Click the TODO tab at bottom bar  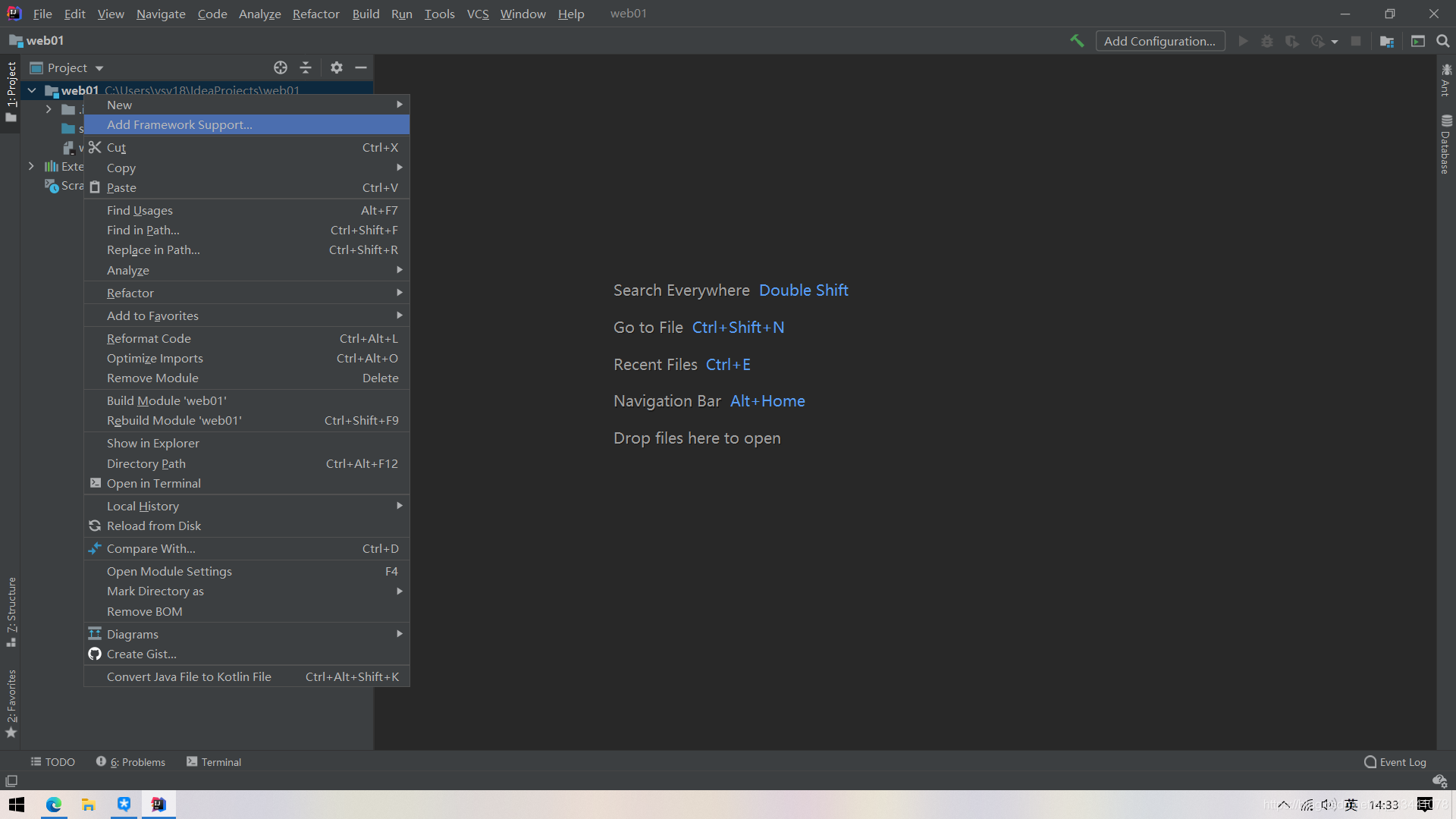pyautogui.click(x=54, y=762)
